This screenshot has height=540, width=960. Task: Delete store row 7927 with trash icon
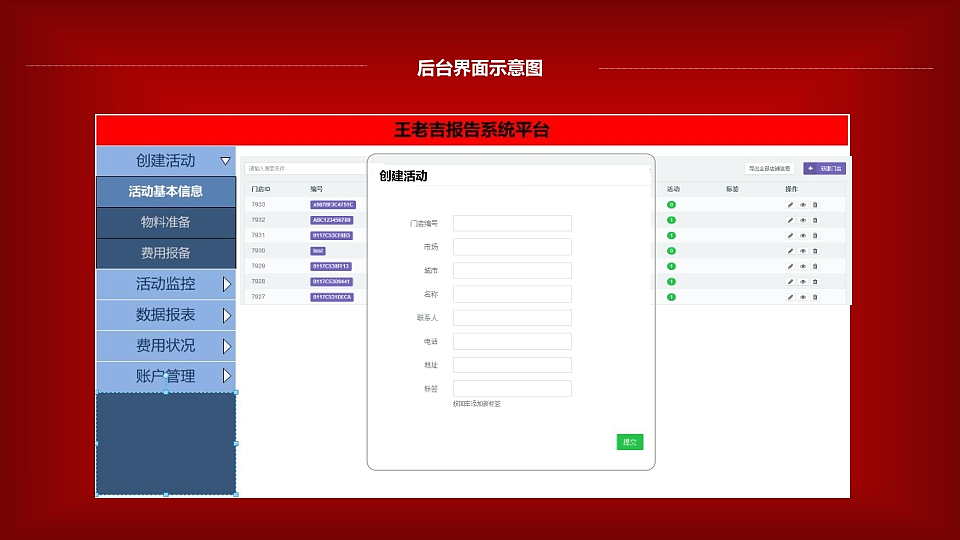(815, 297)
